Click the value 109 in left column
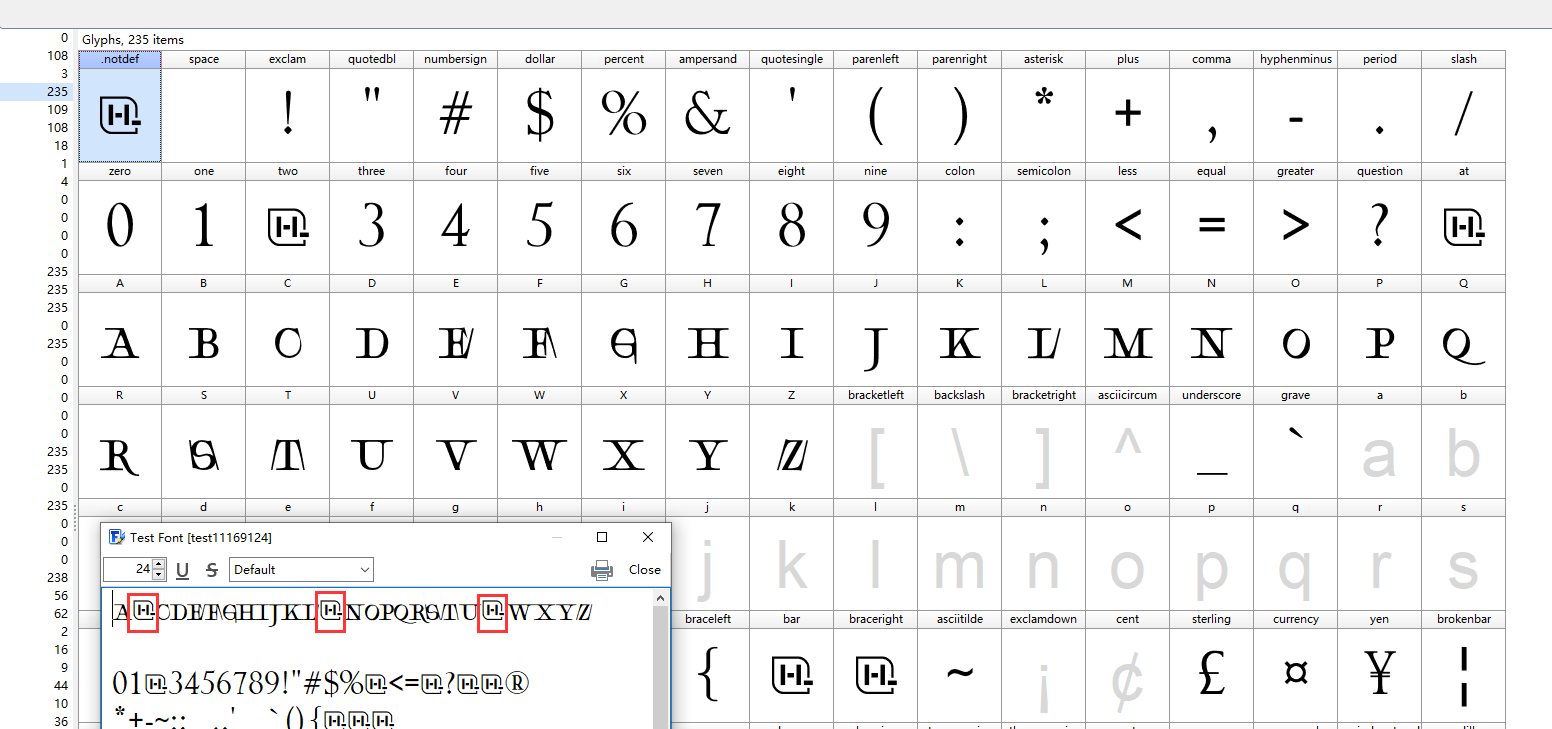 pyautogui.click(x=57, y=110)
